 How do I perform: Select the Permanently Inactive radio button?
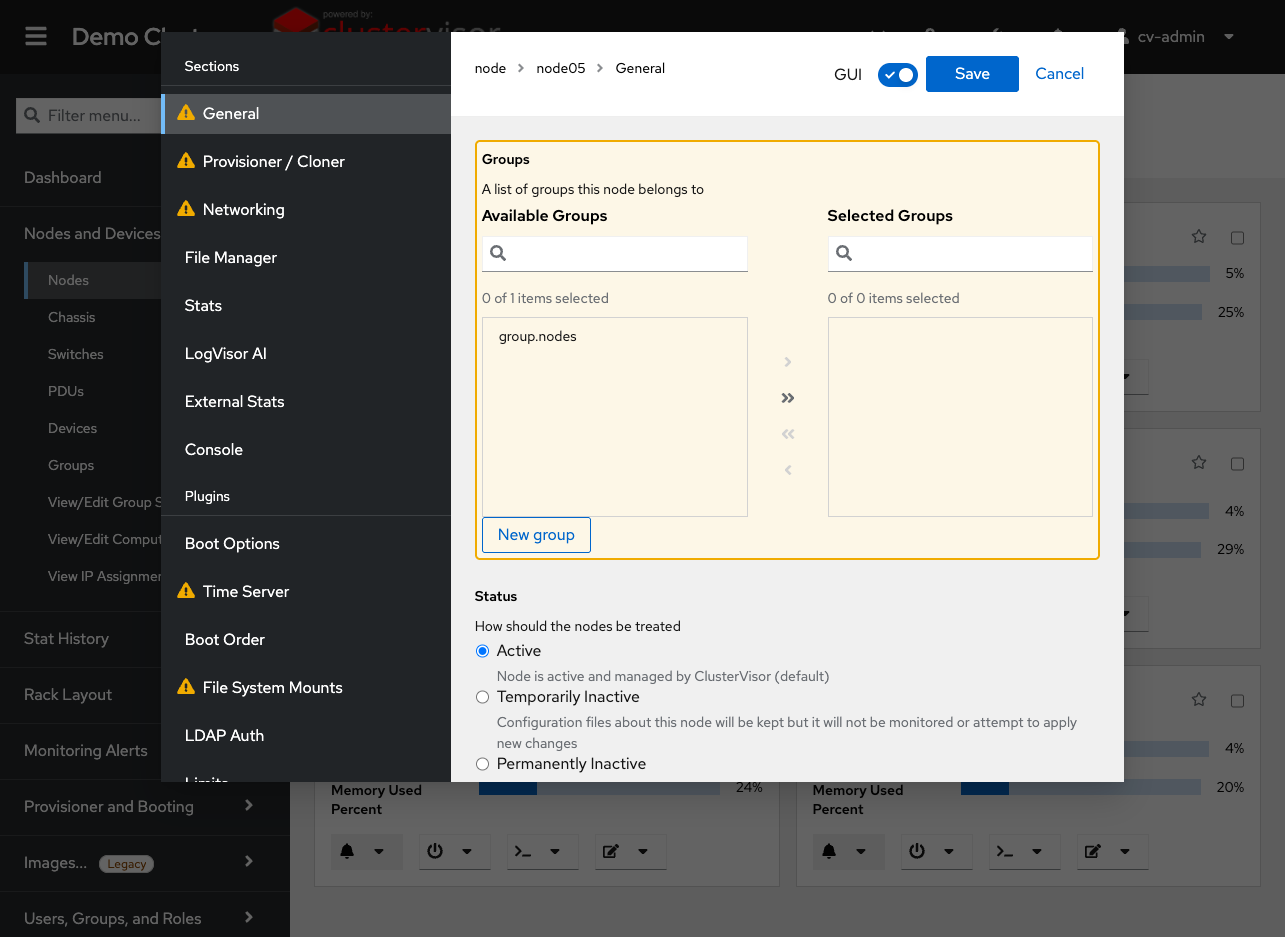coord(483,764)
